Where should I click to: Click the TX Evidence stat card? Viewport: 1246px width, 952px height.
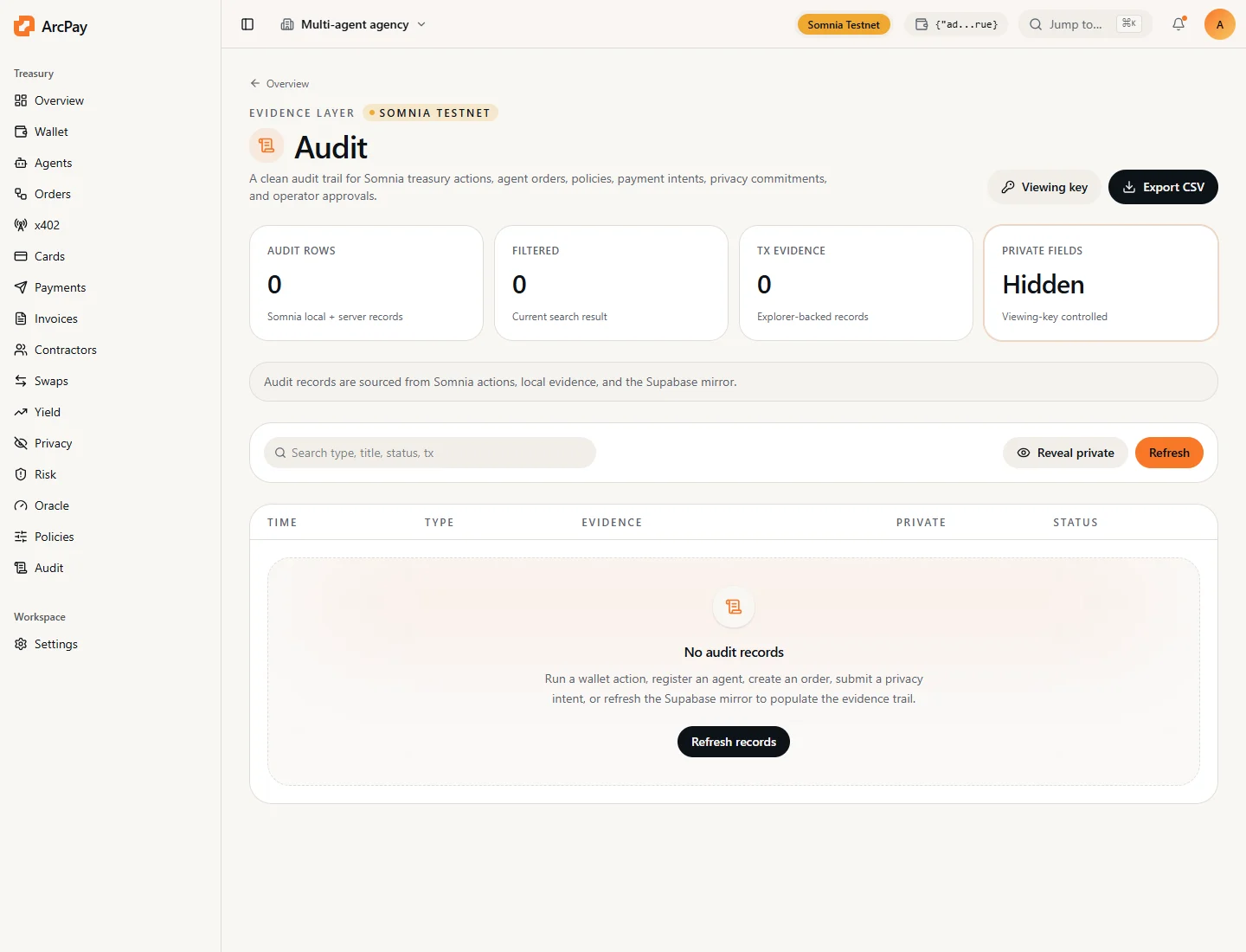pyautogui.click(x=856, y=283)
